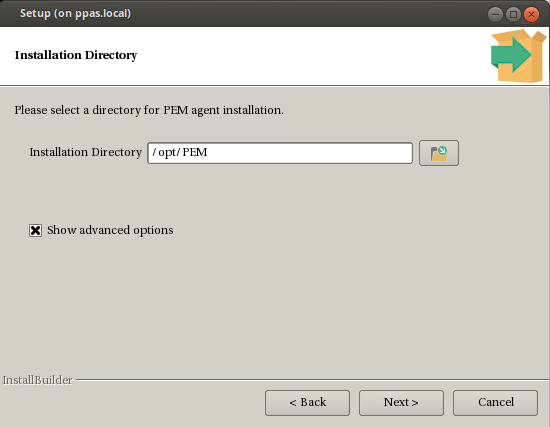Click the green arrow on package logo
Image resolution: width=550 pixels, height=427 pixels.
tap(511, 55)
